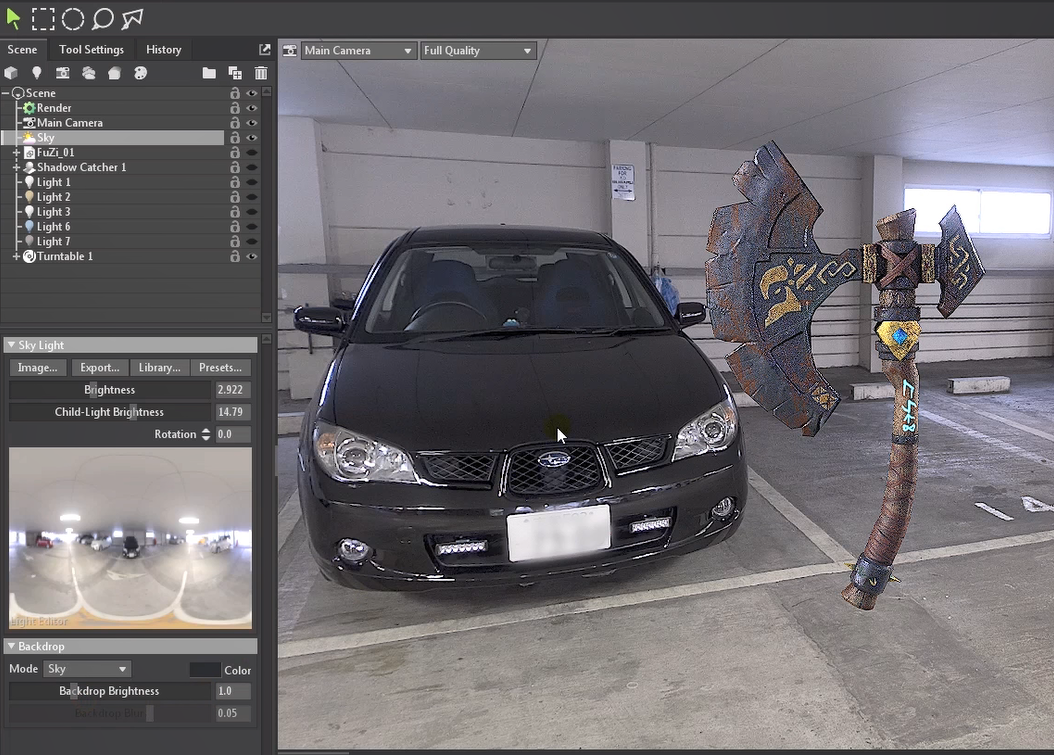This screenshot has height=755, width=1054.
Task: Open the History tab
Action: tap(164, 49)
